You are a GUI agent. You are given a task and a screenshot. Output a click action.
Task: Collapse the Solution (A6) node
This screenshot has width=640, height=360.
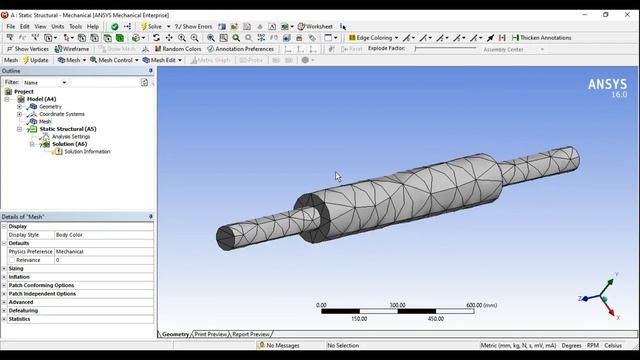[x=32, y=144]
